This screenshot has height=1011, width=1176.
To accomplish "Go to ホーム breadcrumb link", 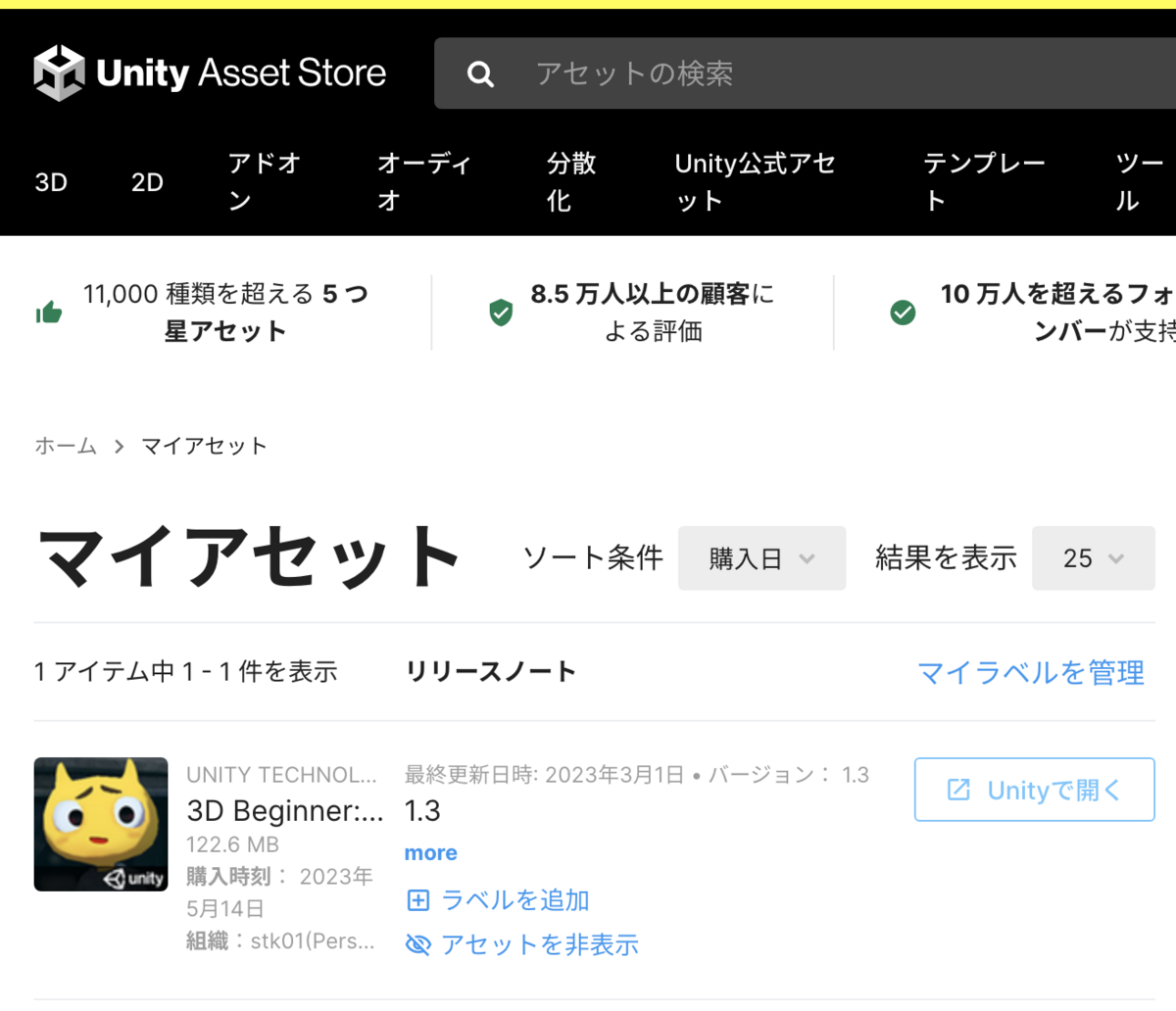I will pos(66,447).
